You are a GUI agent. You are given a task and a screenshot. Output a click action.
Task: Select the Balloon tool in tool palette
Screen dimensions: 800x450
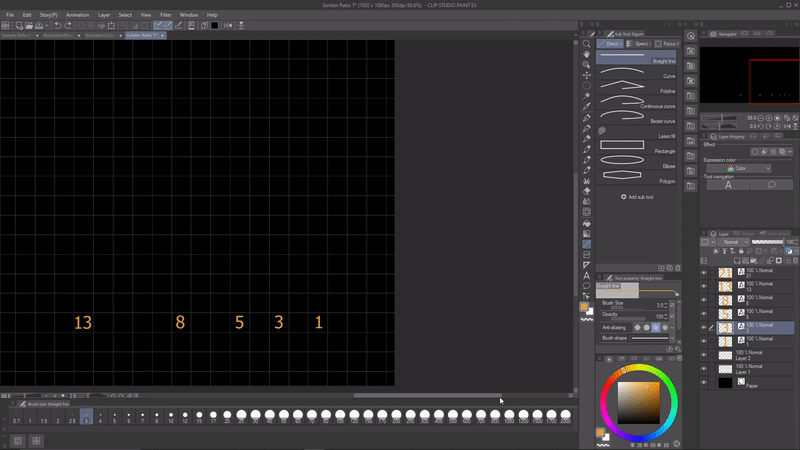587,286
